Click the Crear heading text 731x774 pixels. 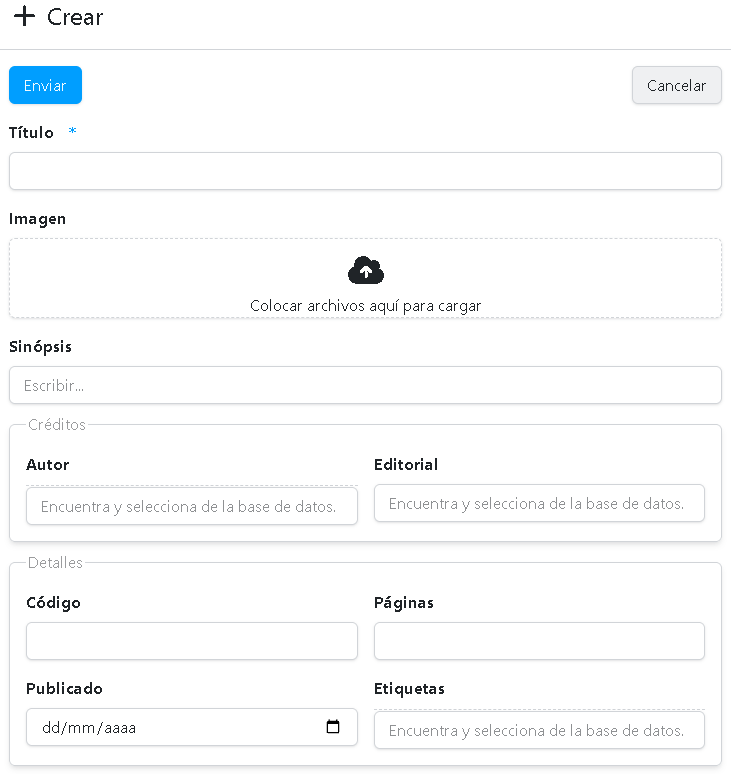(x=75, y=17)
